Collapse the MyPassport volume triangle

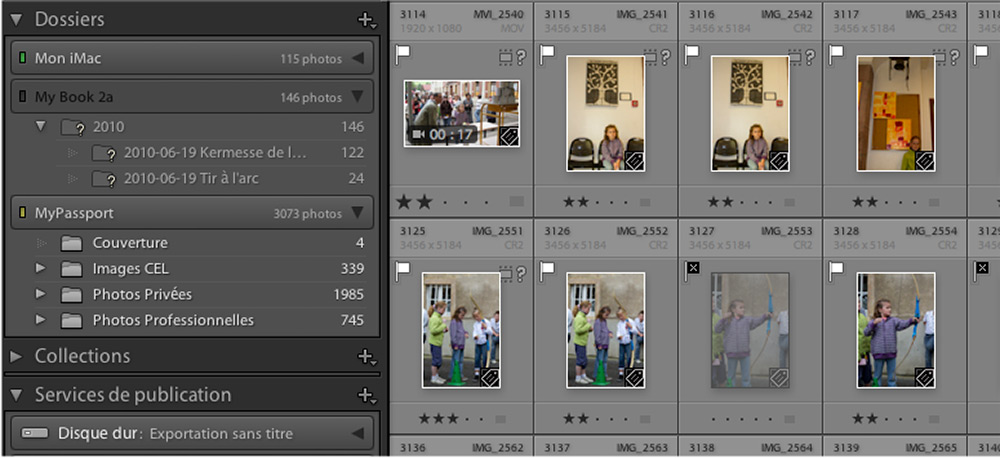tap(358, 212)
